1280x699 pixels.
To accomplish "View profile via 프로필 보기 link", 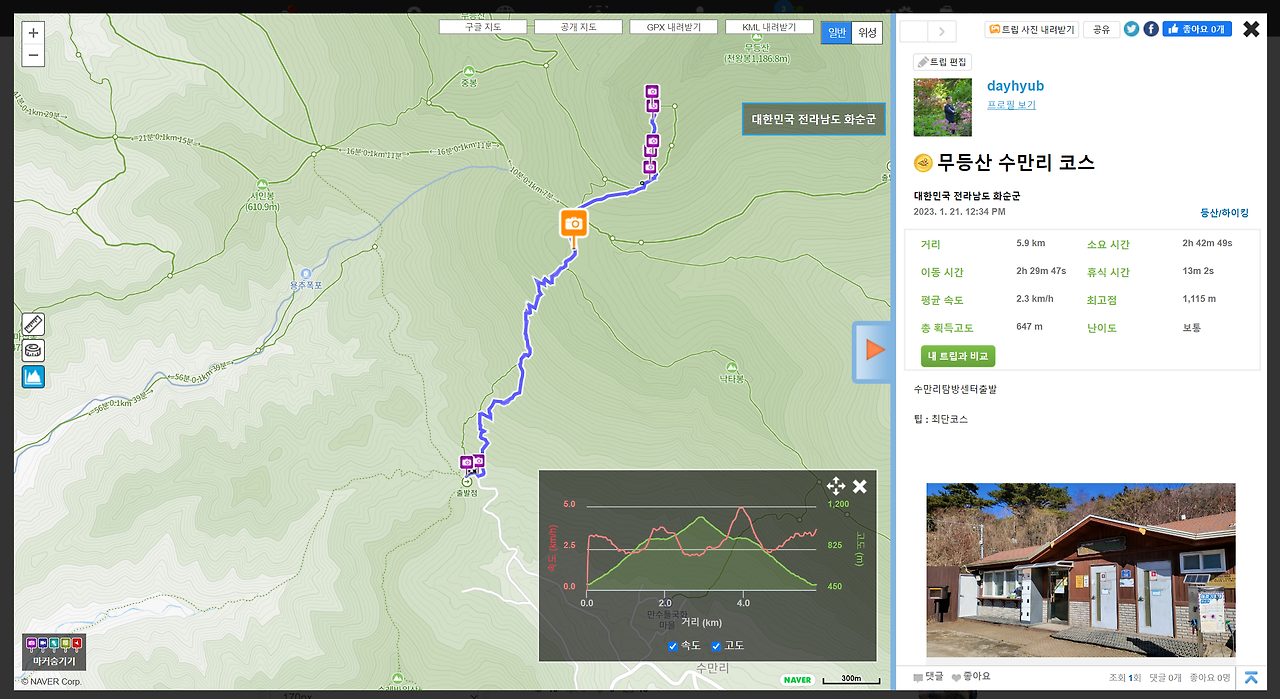I will click(1011, 104).
